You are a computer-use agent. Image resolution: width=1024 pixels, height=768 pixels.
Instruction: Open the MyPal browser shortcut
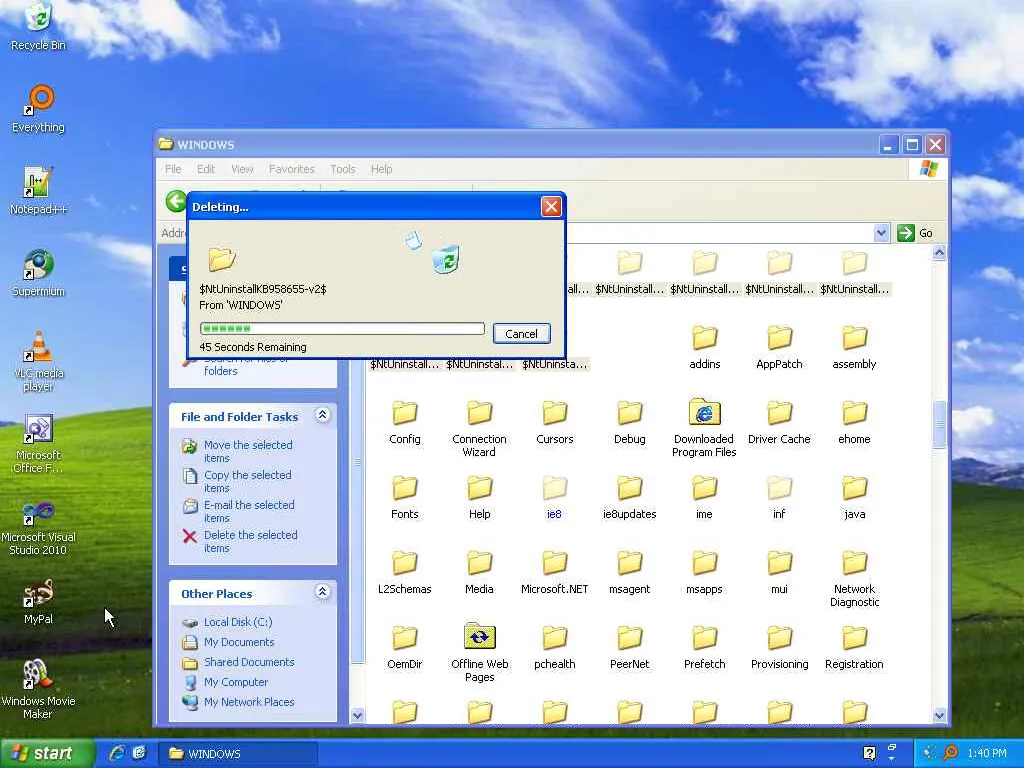click(38, 602)
